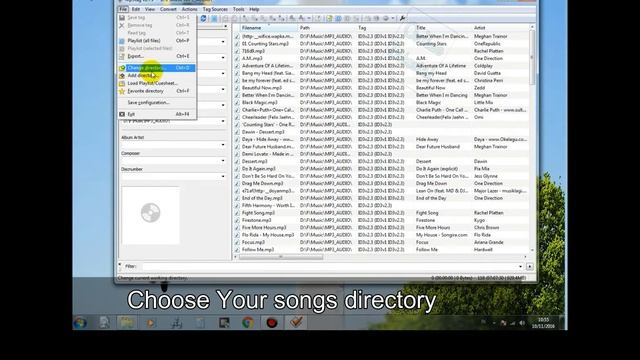Expand the Discnumber dropdown
The height and width of the screenshot is (360, 640).
[223, 177]
